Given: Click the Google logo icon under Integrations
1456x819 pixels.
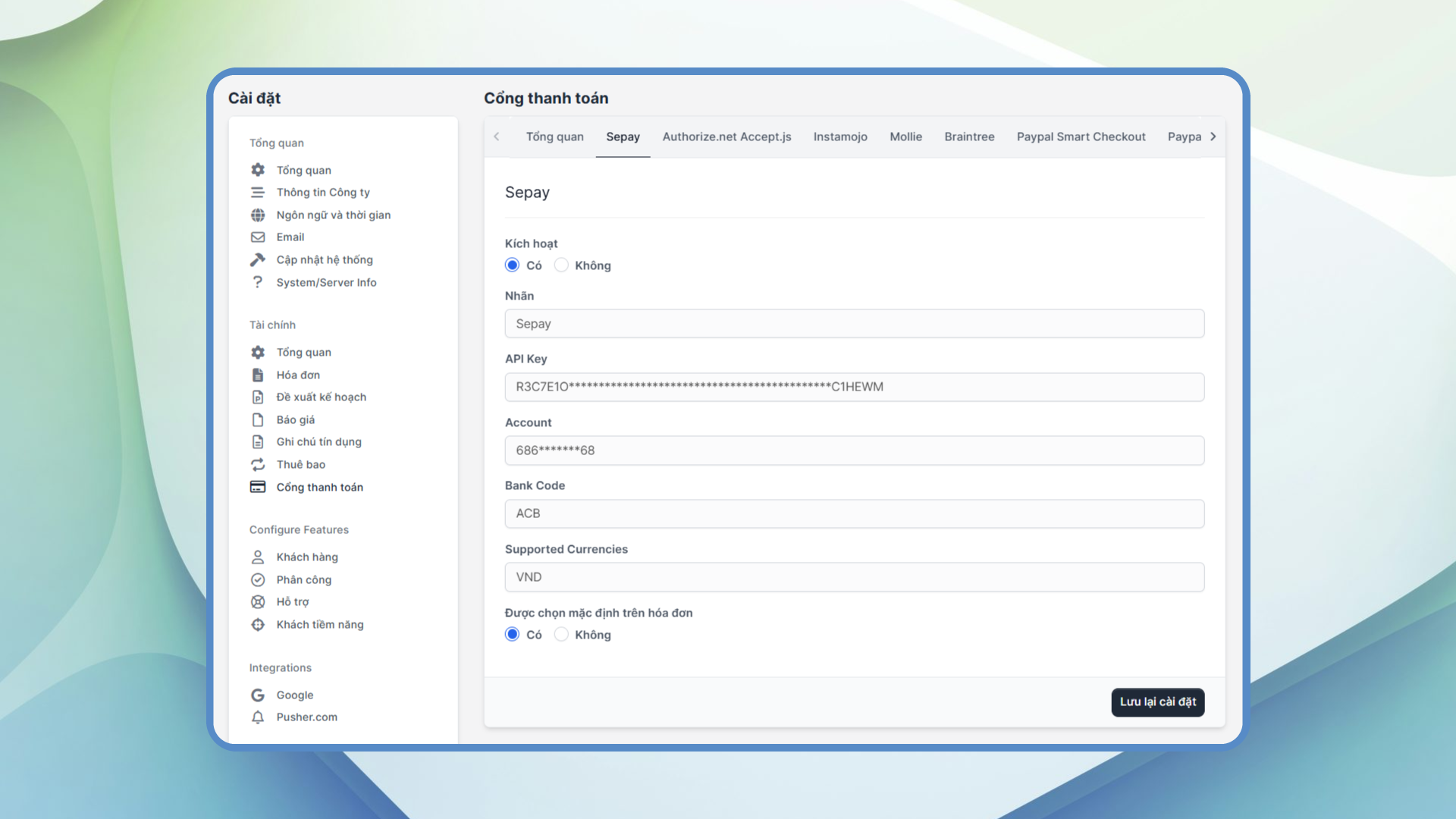Looking at the screenshot, I should pyautogui.click(x=258, y=695).
